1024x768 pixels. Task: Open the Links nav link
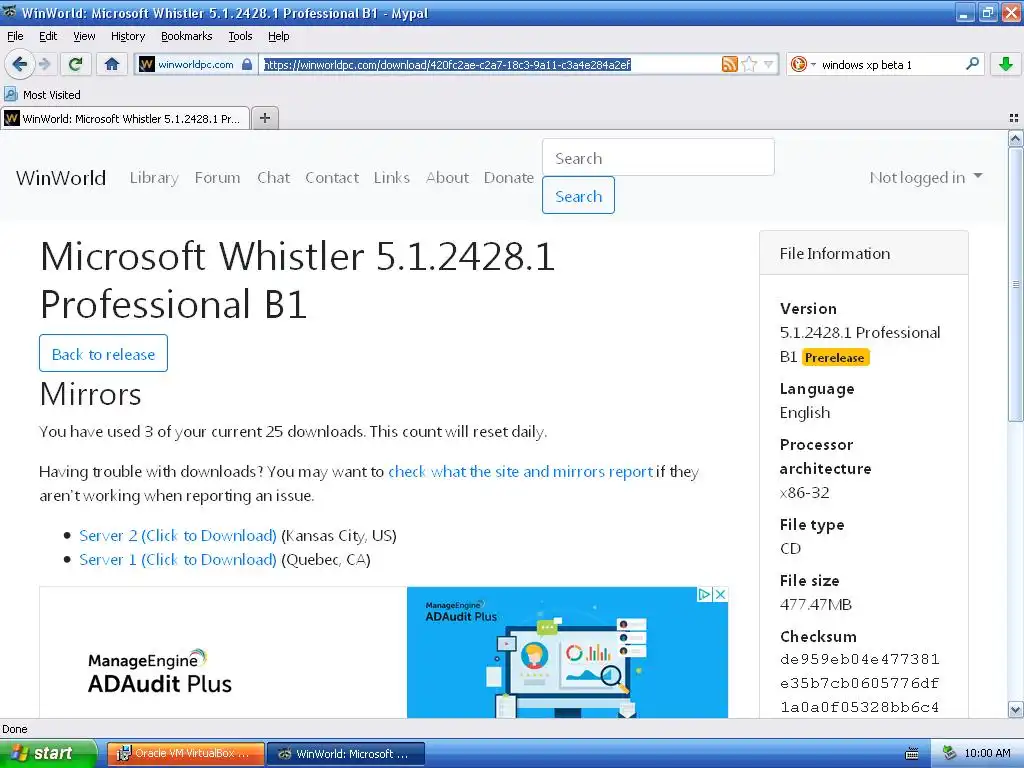pos(391,178)
